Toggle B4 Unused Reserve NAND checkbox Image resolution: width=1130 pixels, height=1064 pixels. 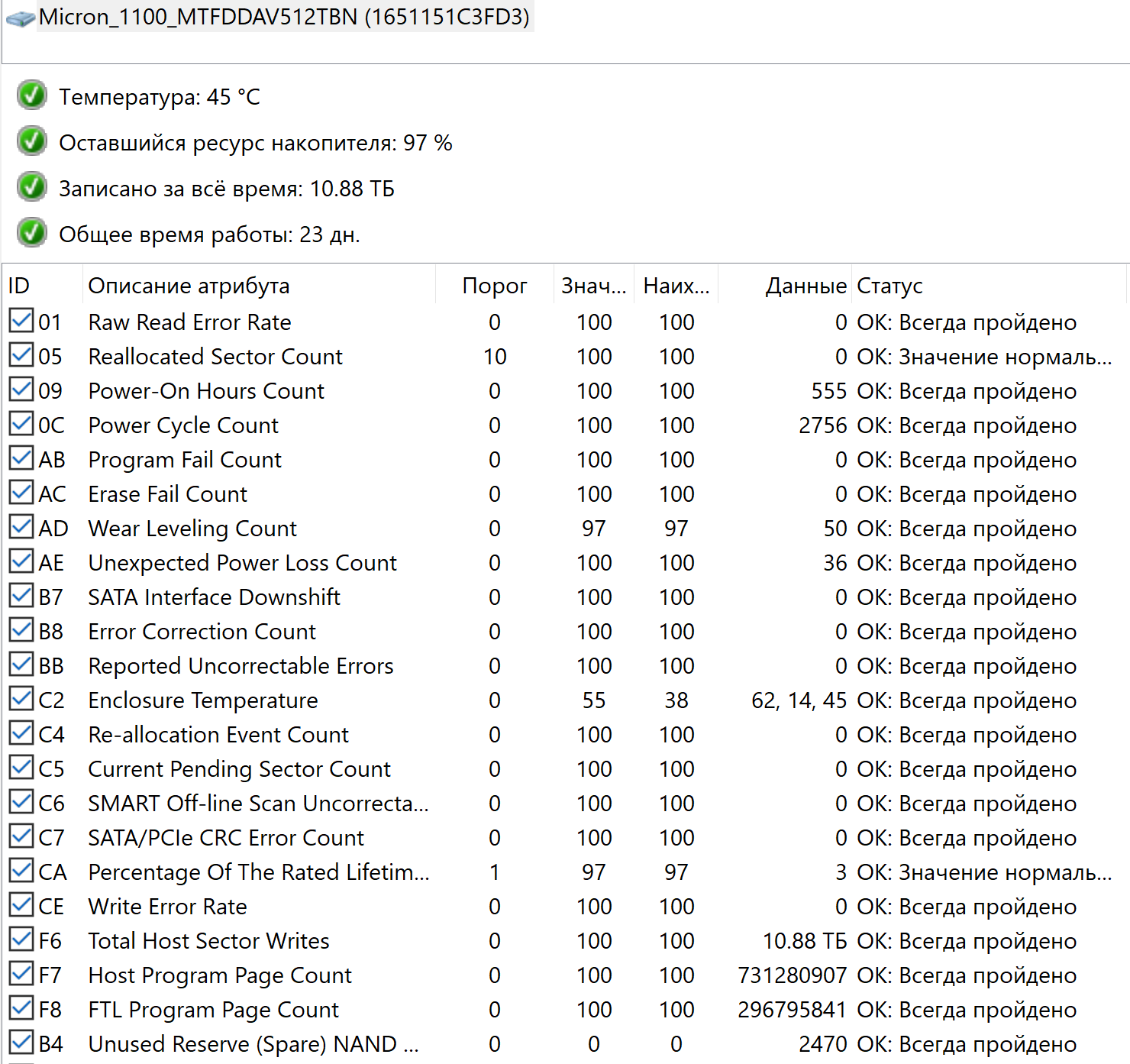pyautogui.click(x=21, y=1043)
